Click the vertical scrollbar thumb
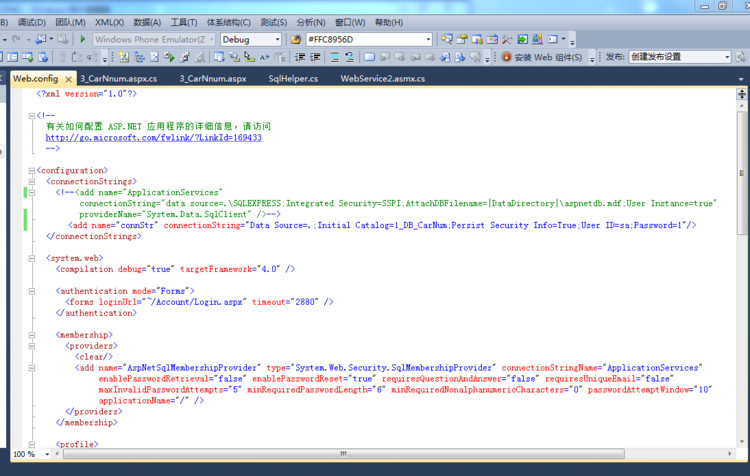This screenshot has height=476, width=750. pos(741,173)
